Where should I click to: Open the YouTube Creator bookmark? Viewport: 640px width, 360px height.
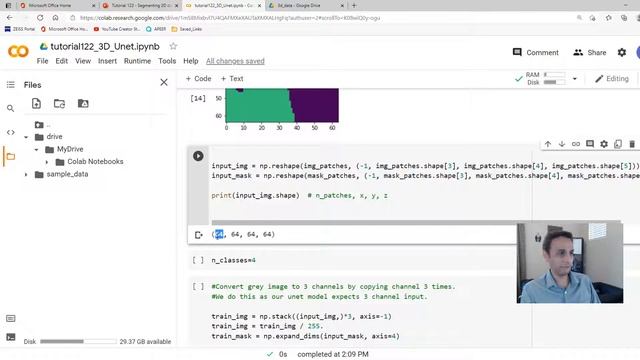coord(117,29)
